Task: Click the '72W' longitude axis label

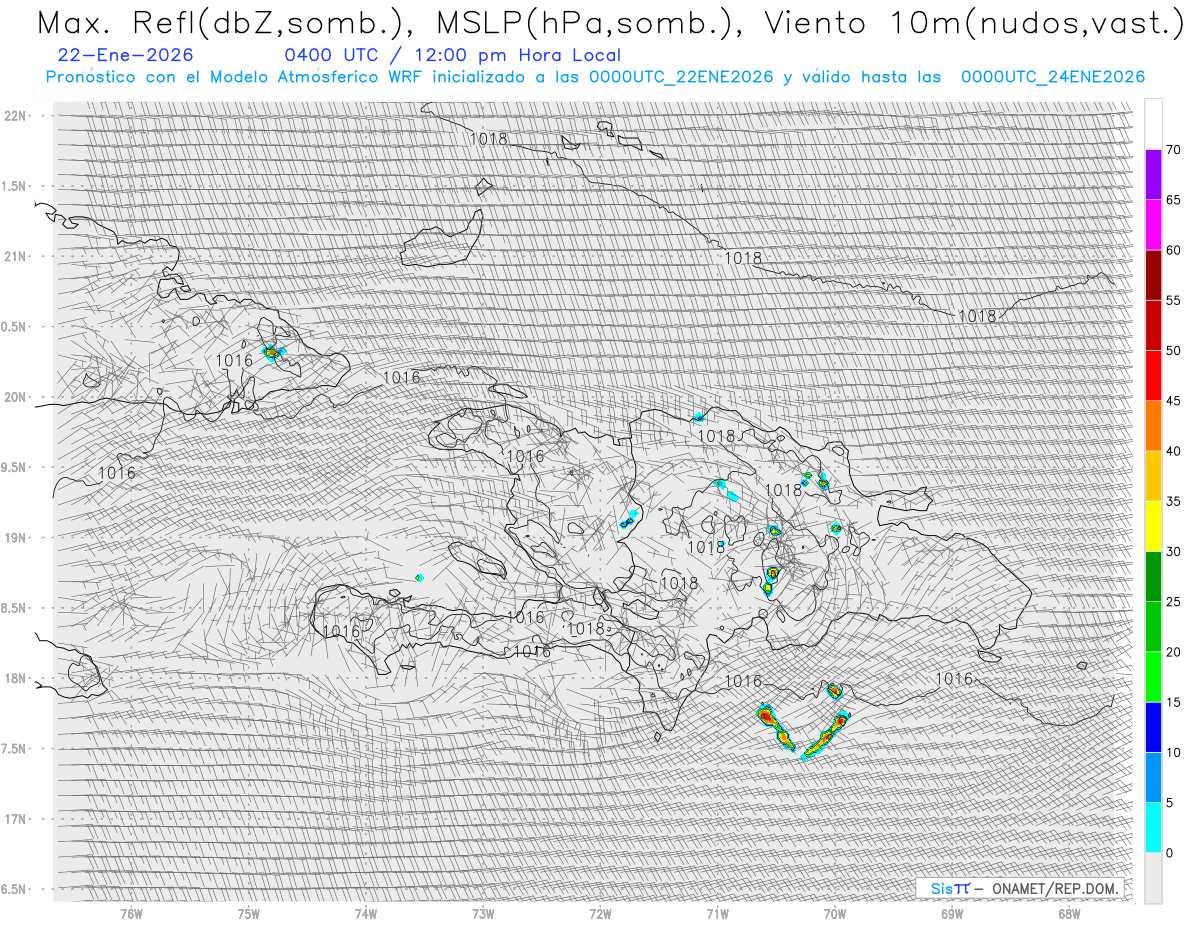Action: [x=600, y=915]
